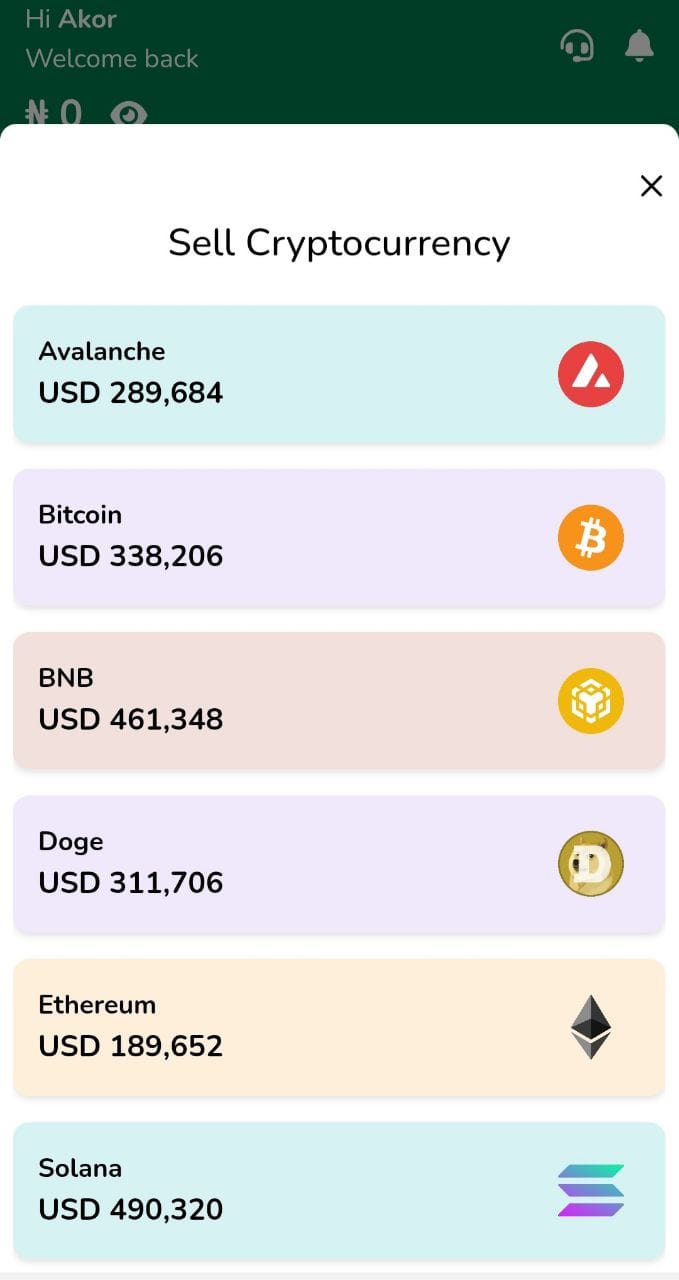The image size is (679, 1280).
Task: Tap the USD 338,206 Bitcoin price
Action: click(x=131, y=556)
